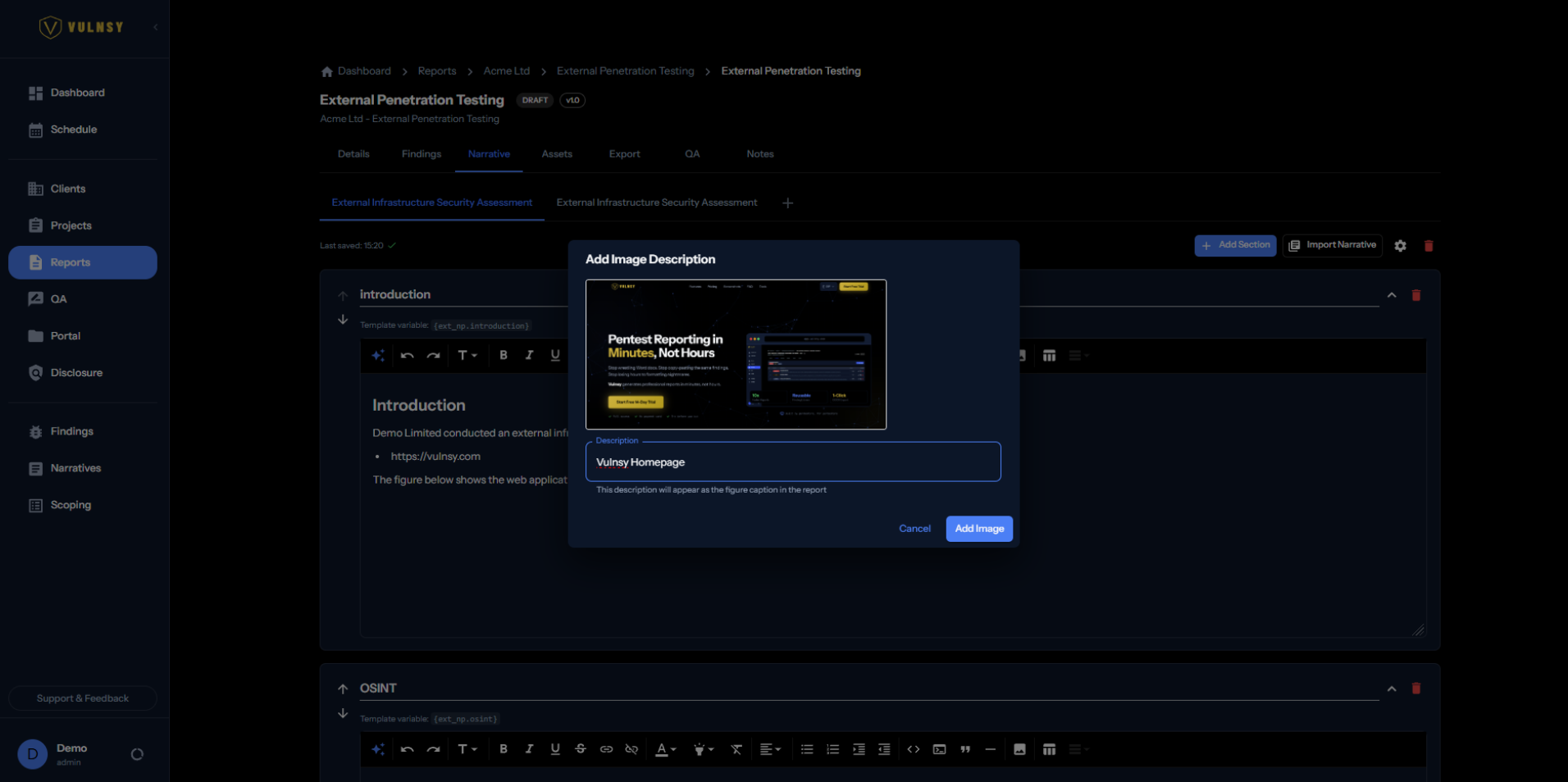Screen dimensions: 1568x782
Task: Insert blockquote in the OSINT toolbar
Action: click(x=965, y=749)
